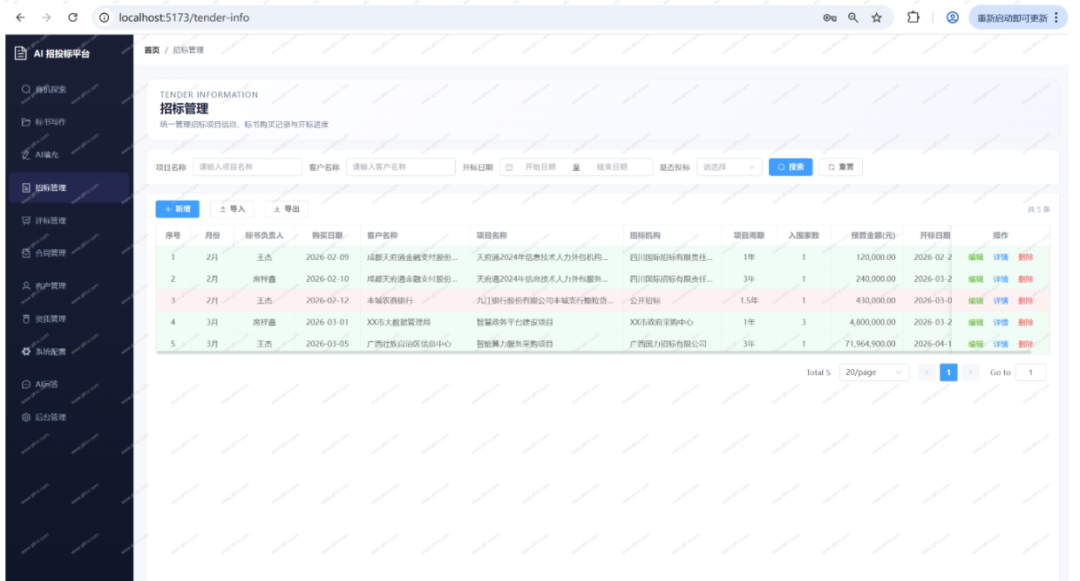Click 编辑 for the 430,000.00 row
Viewport: 1080px width, 581px height.
975,301
